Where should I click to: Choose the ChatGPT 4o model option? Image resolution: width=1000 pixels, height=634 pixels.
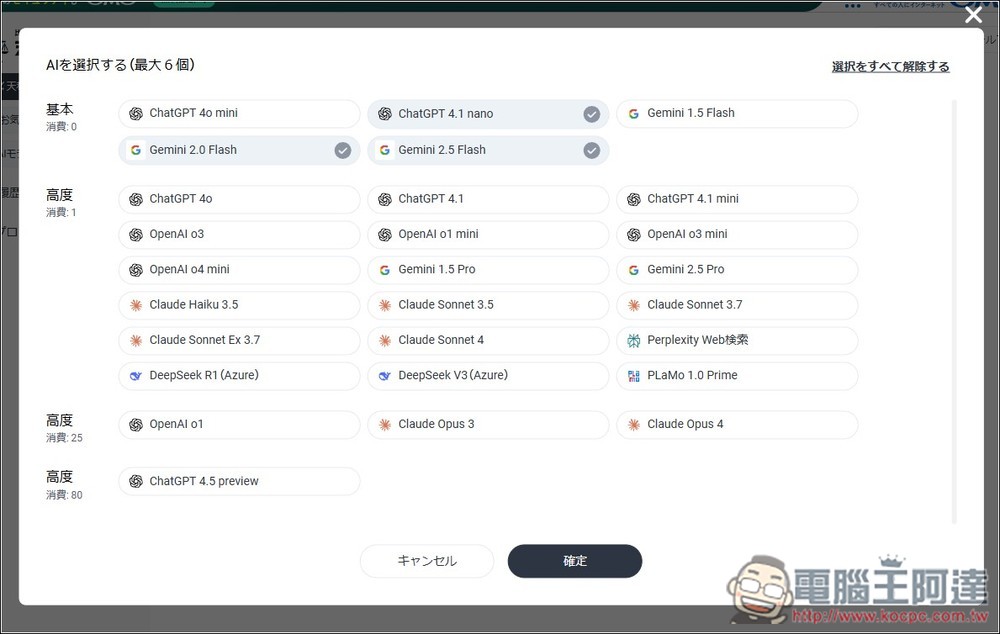coord(239,199)
